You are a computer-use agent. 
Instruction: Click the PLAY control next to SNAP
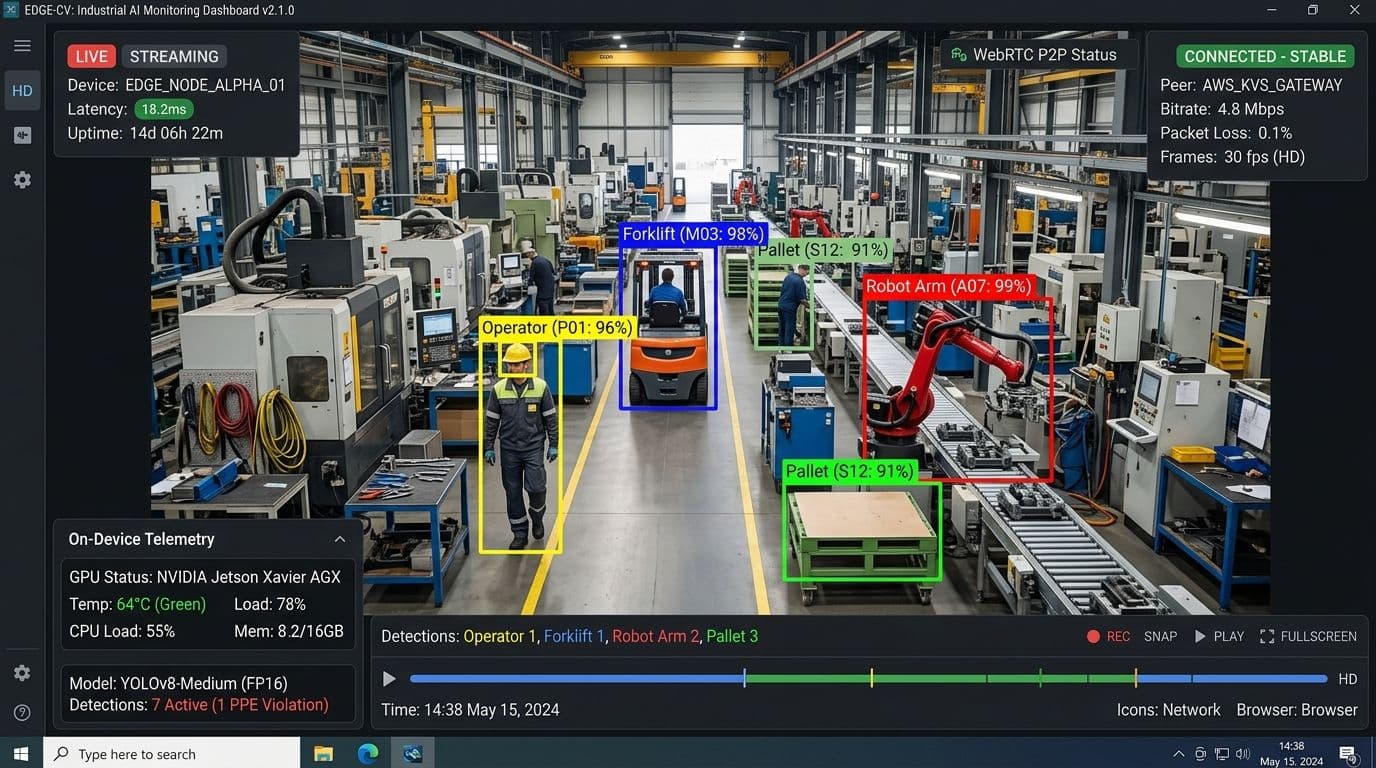click(1219, 636)
